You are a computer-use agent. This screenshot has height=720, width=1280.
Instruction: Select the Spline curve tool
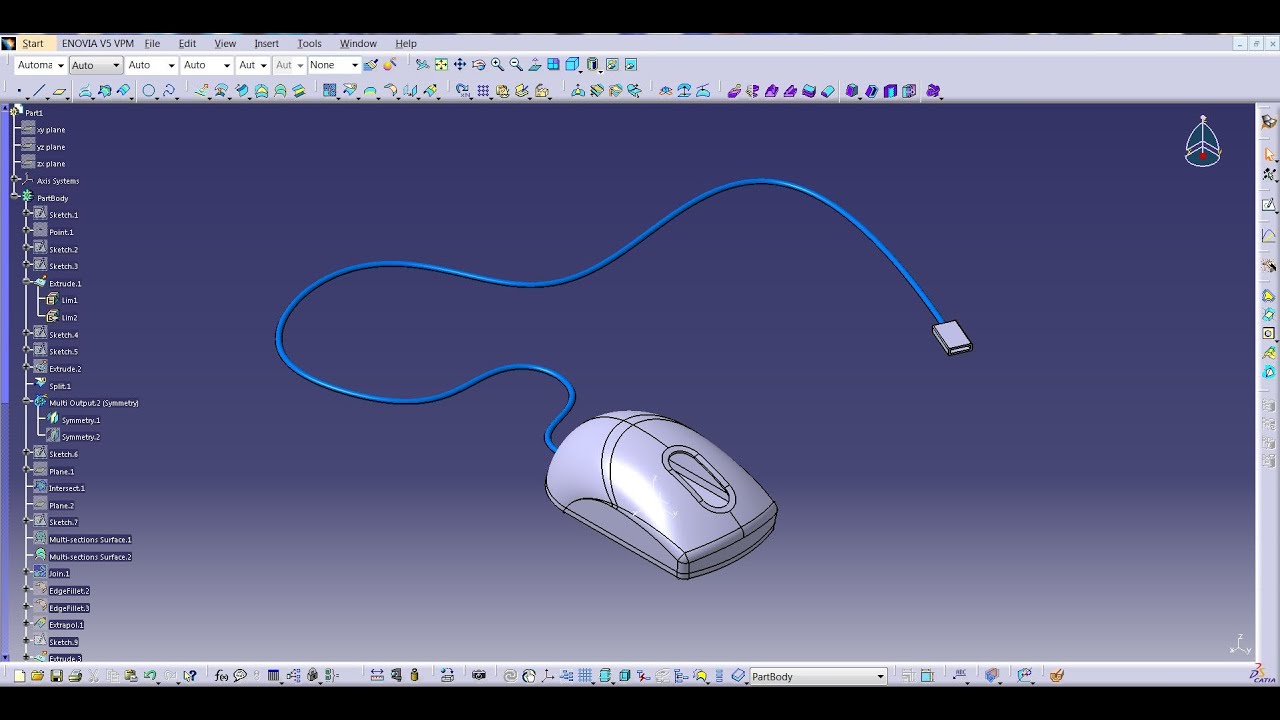(169, 91)
